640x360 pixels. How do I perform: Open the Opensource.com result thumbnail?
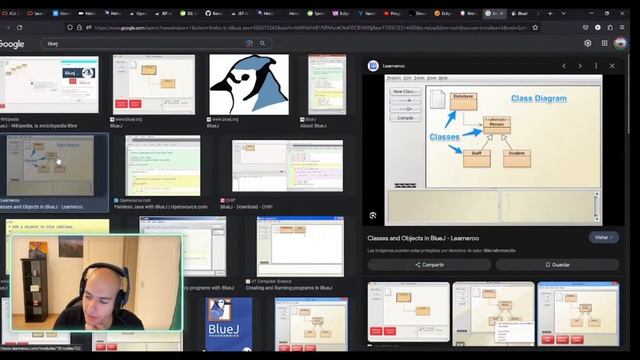pos(163,165)
